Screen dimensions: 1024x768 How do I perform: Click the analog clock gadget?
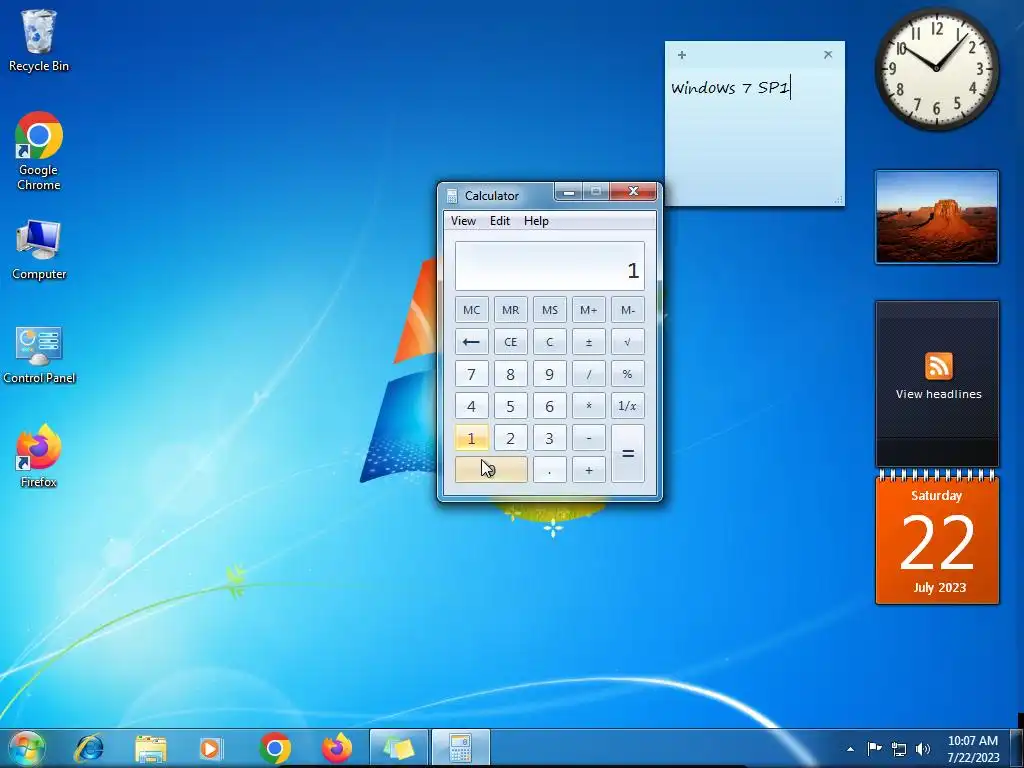click(x=936, y=69)
